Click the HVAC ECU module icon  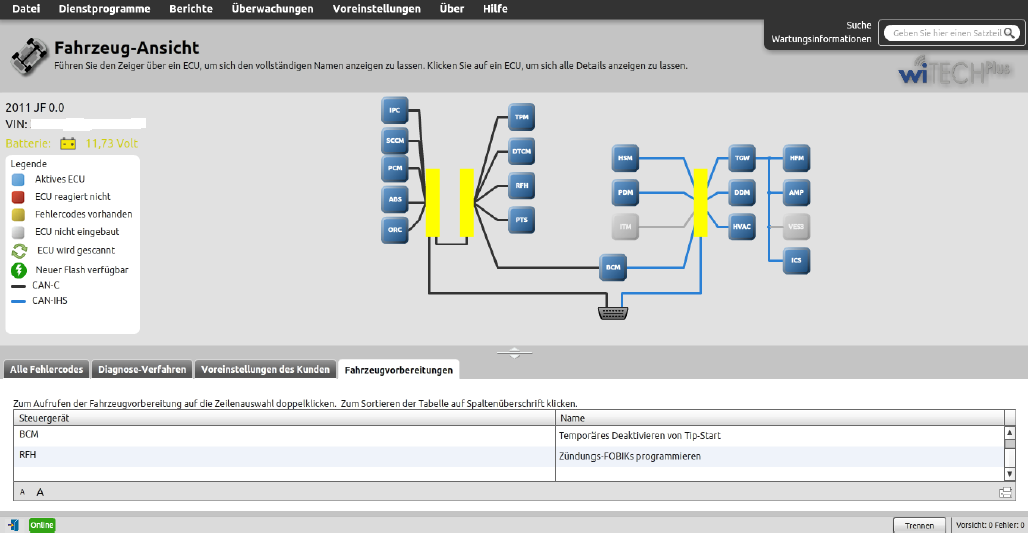pos(742,226)
